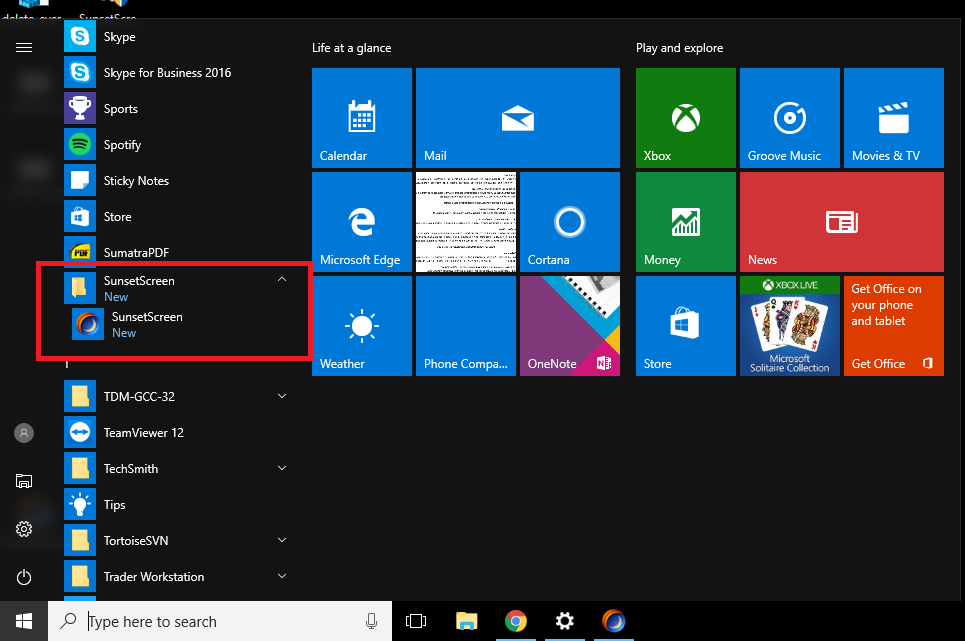Image resolution: width=965 pixels, height=641 pixels.
Task: Click the Windows Start button
Action: coord(24,621)
